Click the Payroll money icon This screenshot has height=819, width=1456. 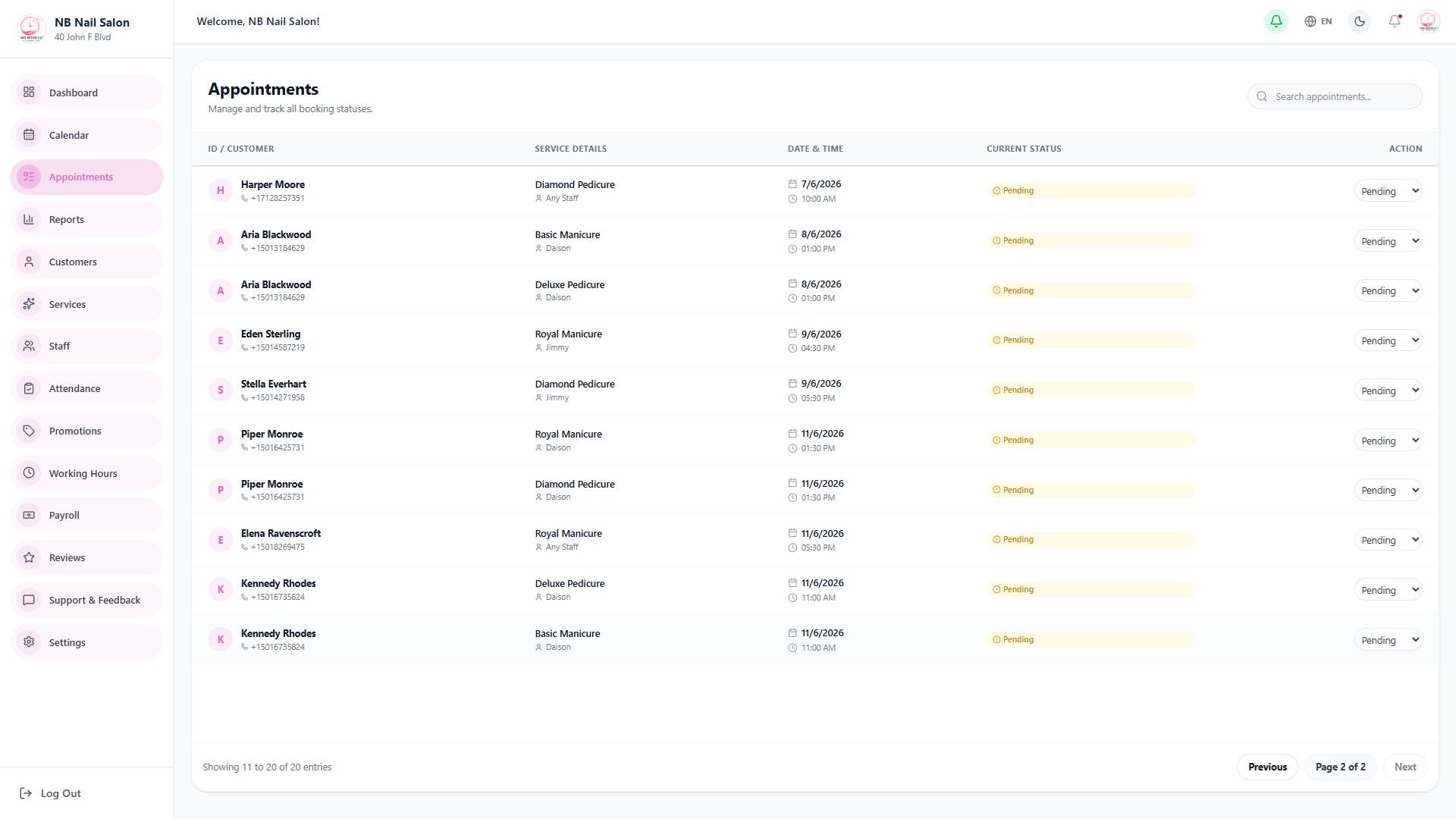point(29,516)
